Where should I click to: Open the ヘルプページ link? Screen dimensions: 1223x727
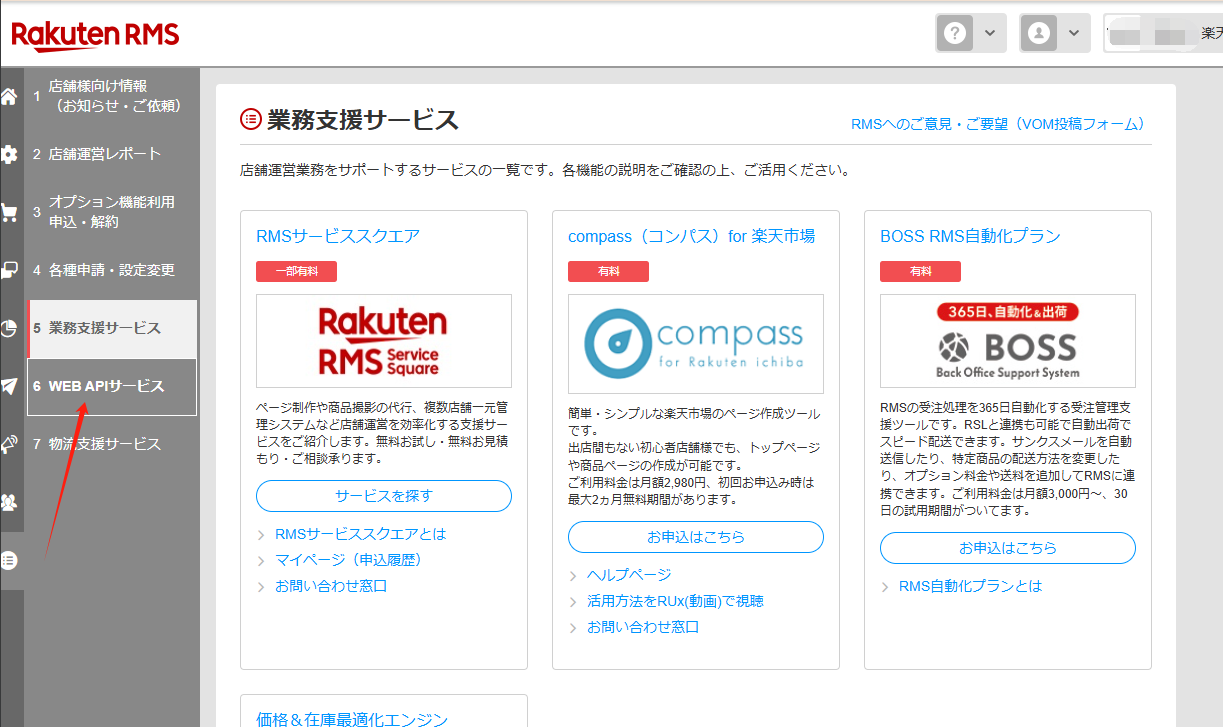629,575
